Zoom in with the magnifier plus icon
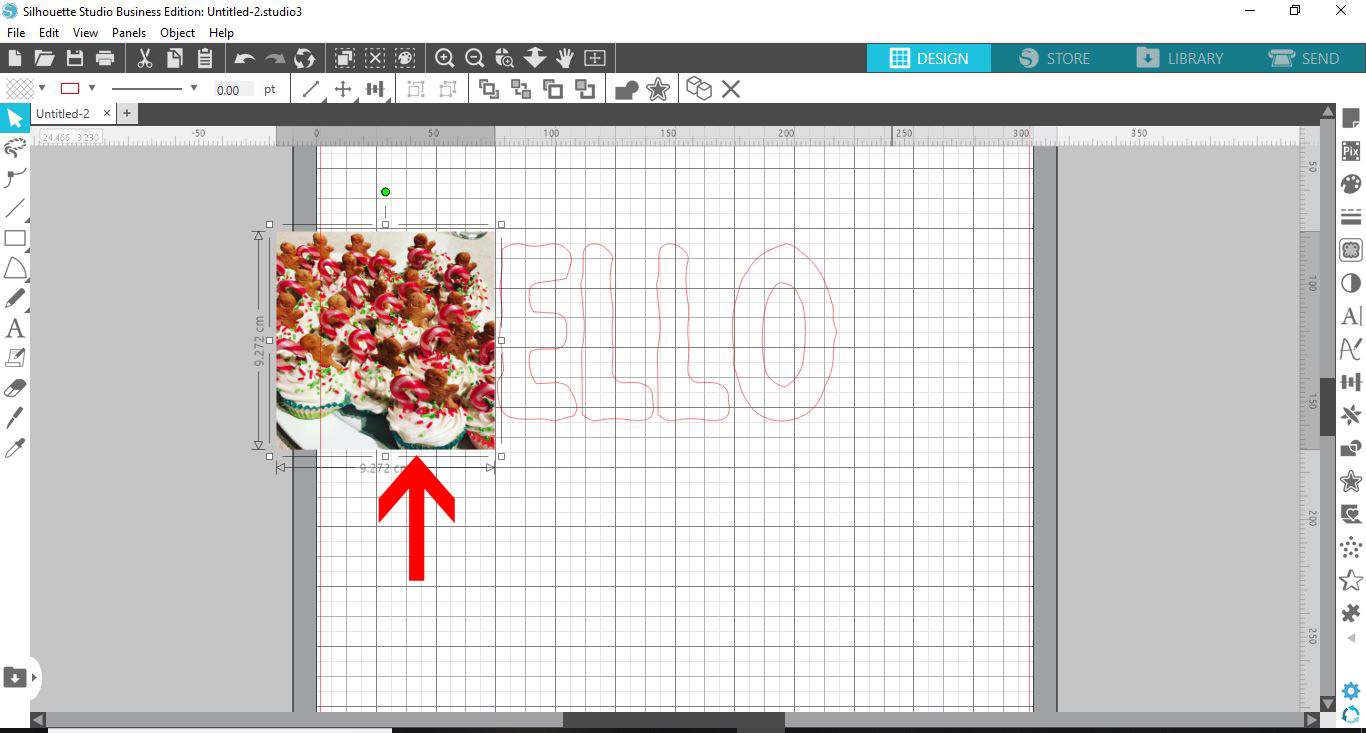Image resolution: width=1366 pixels, height=733 pixels. click(445, 58)
